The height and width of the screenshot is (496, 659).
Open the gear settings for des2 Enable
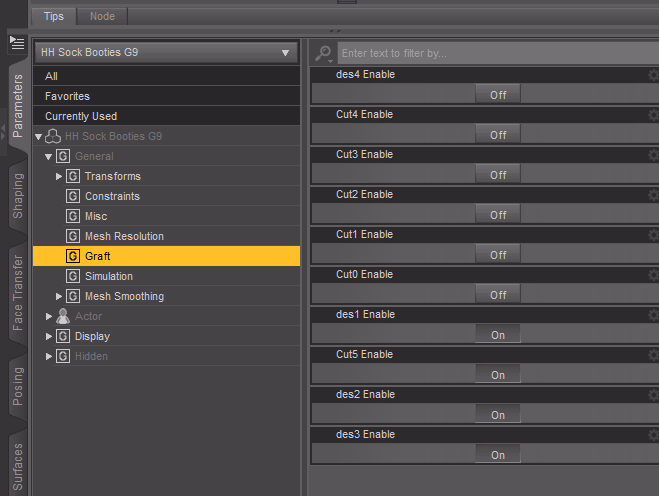click(653, 395)
